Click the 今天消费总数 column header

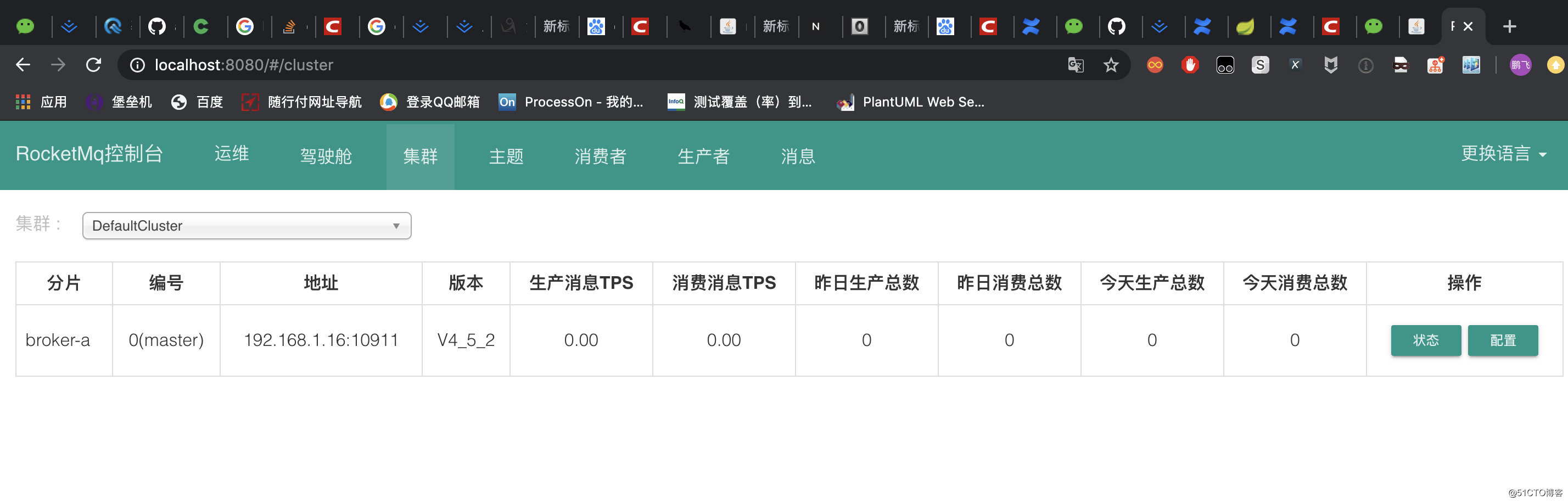tap(1295, 283)
